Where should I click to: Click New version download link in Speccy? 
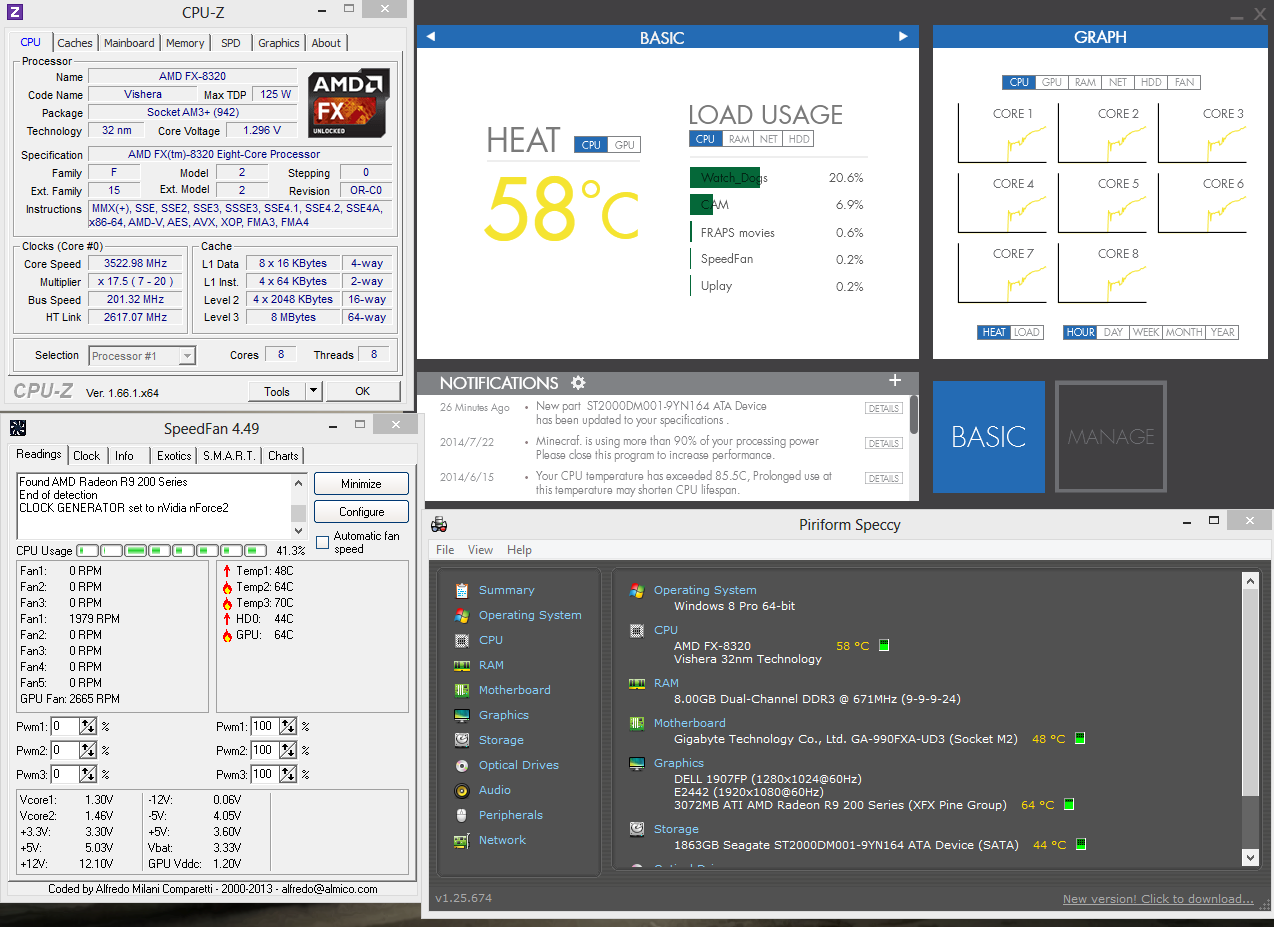pyautogui.click(x=1157, y=899)
